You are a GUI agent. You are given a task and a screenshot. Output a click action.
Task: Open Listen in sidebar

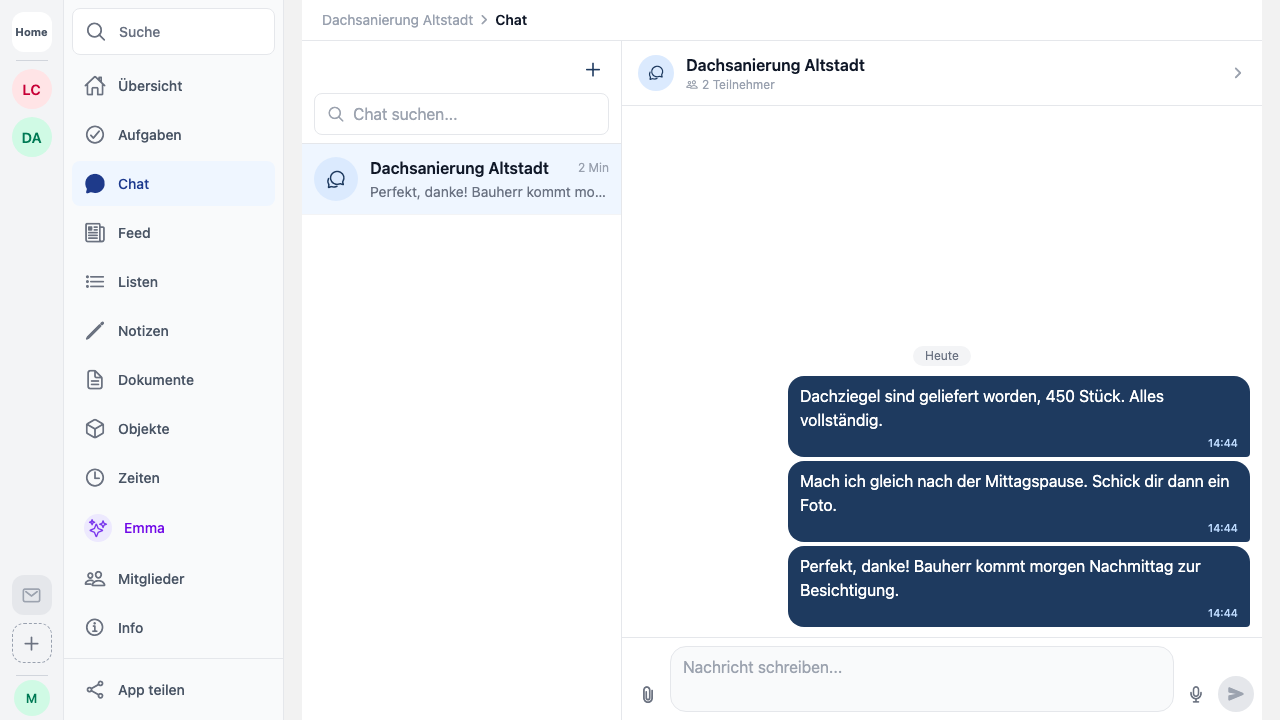173,282
